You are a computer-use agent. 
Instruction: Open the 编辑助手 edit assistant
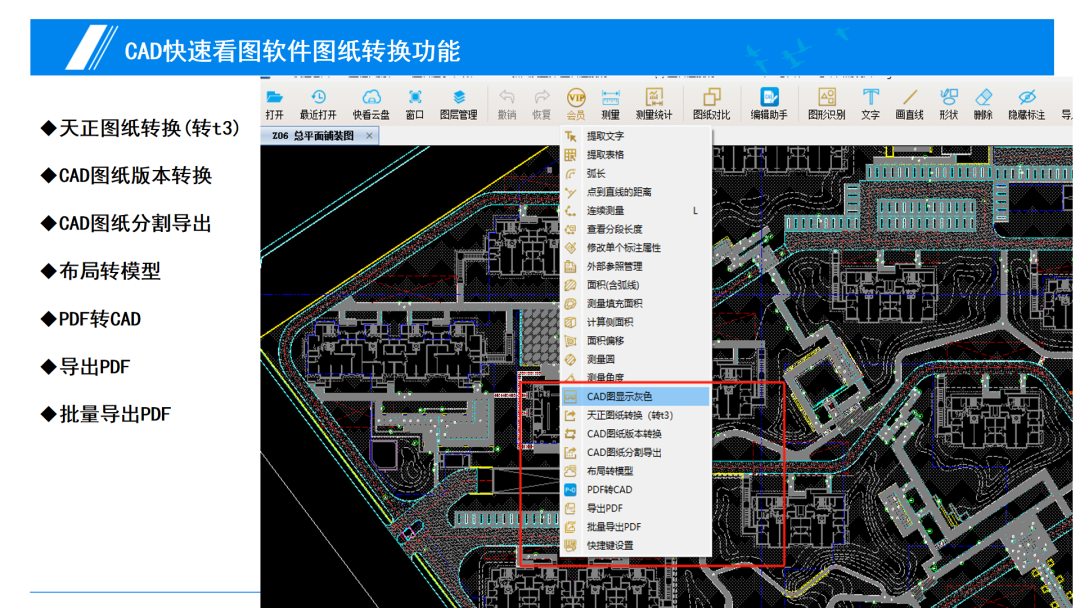[770, 103]
